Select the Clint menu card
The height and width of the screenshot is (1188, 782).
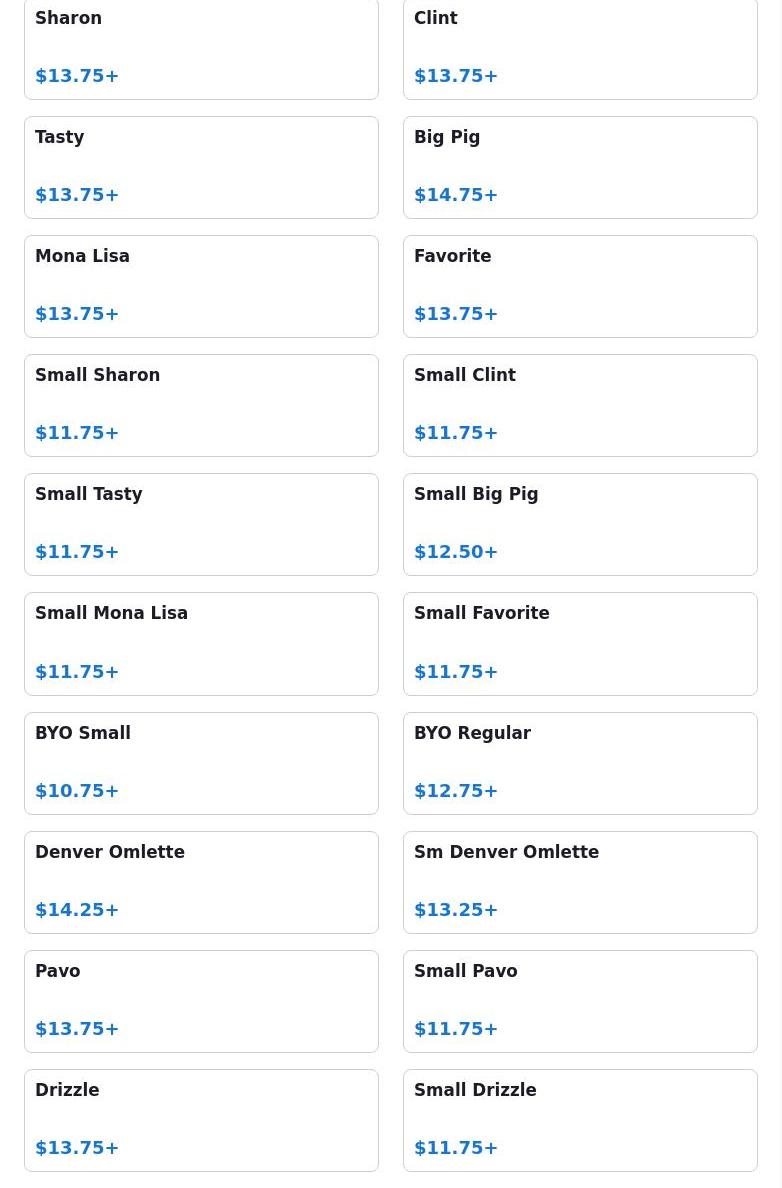pyautogui.click(x=580, y=48)
